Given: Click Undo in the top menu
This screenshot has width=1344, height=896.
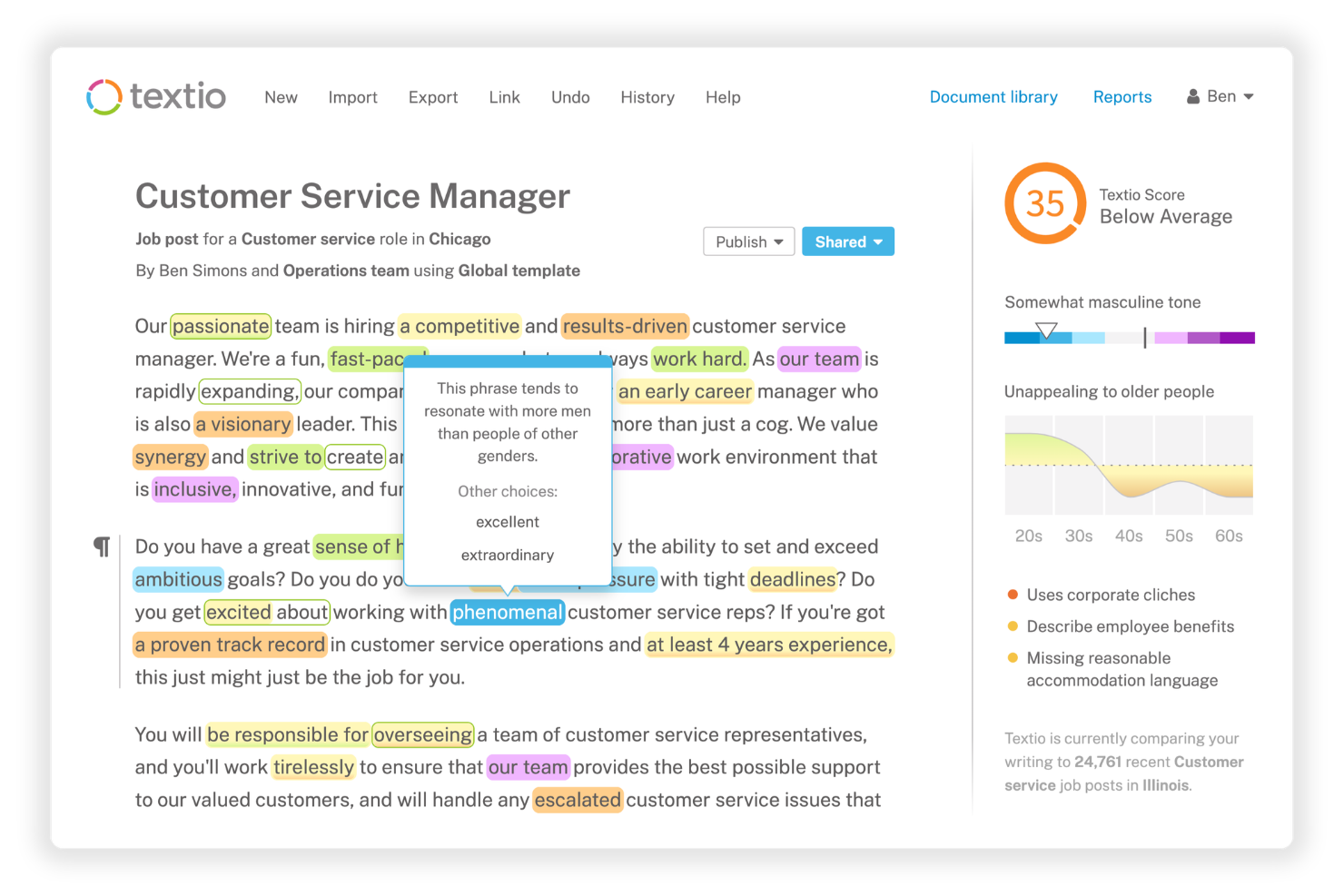Looking at the screenshot, I should click(570, 97).
